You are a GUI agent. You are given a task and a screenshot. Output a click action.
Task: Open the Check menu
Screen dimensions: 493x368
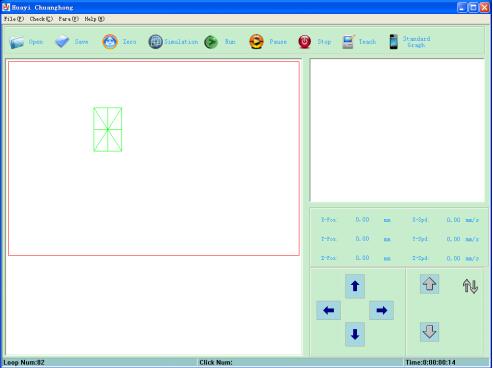tap(41, 19)
